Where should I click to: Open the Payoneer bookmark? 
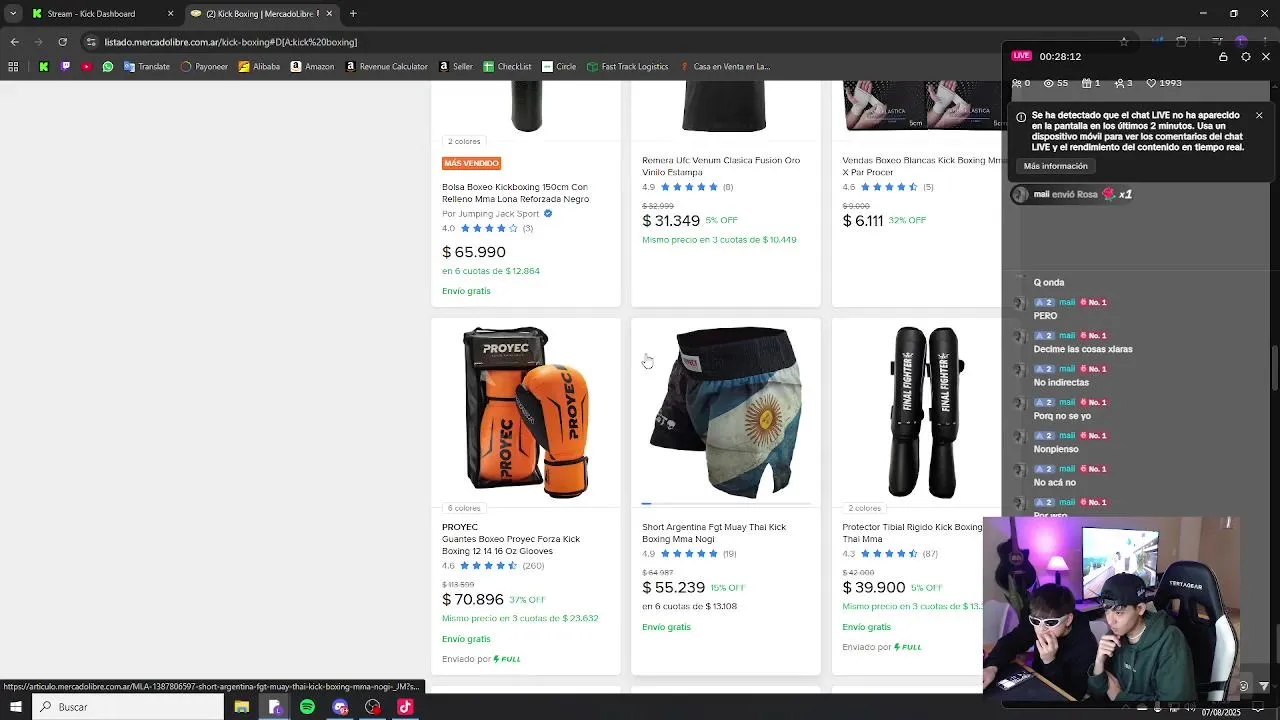204,66
